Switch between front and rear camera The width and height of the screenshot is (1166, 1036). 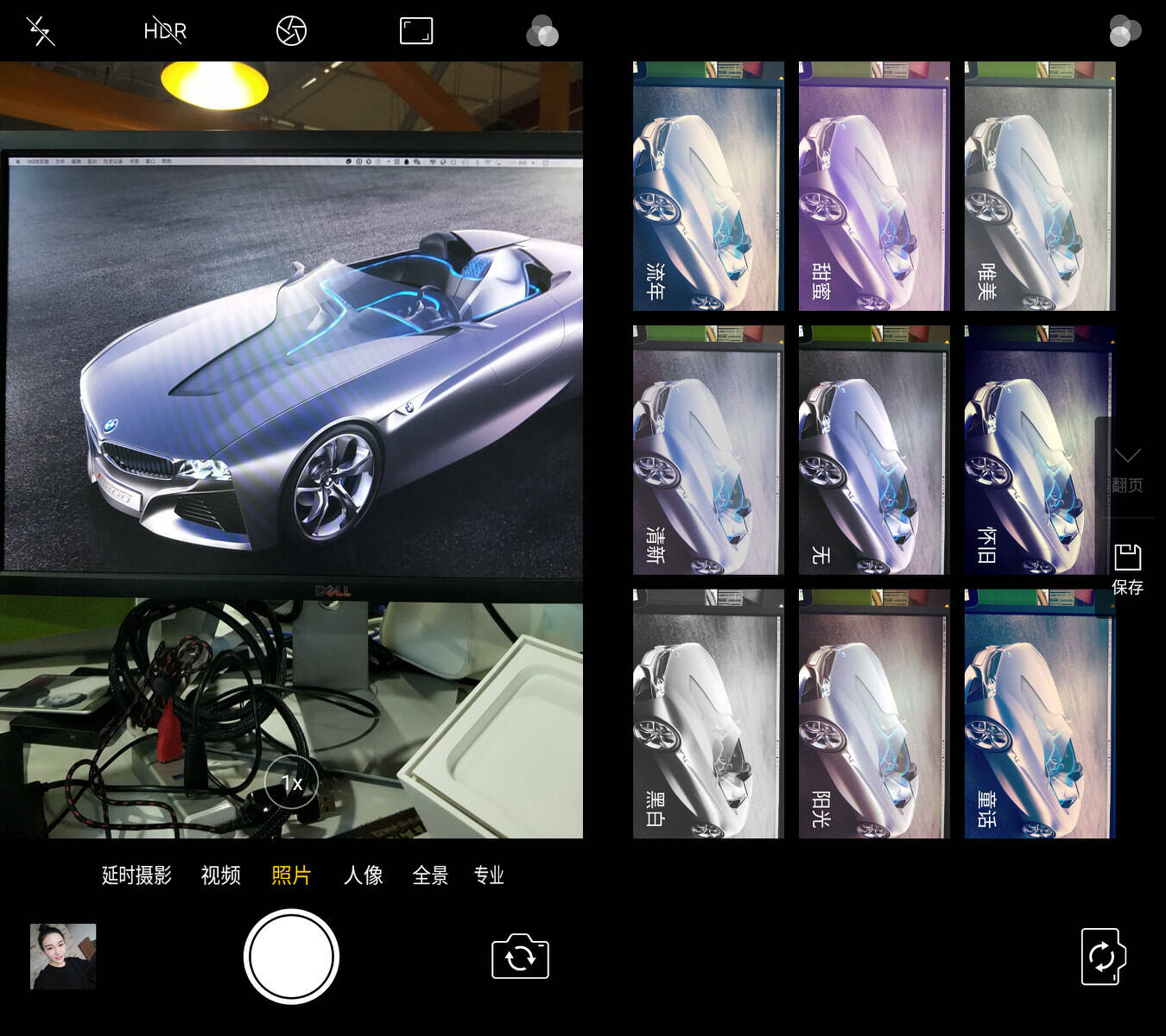point(520,957)
